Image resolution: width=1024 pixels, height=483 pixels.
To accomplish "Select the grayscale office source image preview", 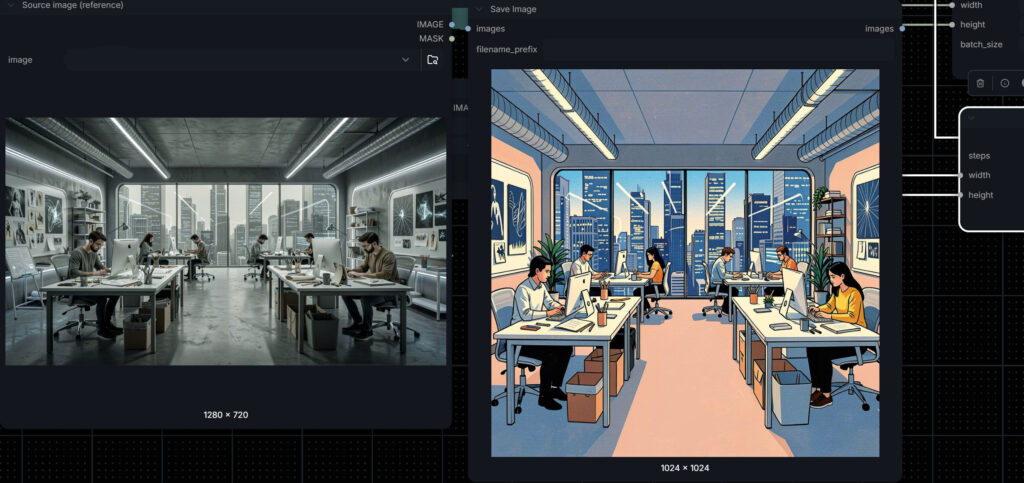I will click(226, 241).
